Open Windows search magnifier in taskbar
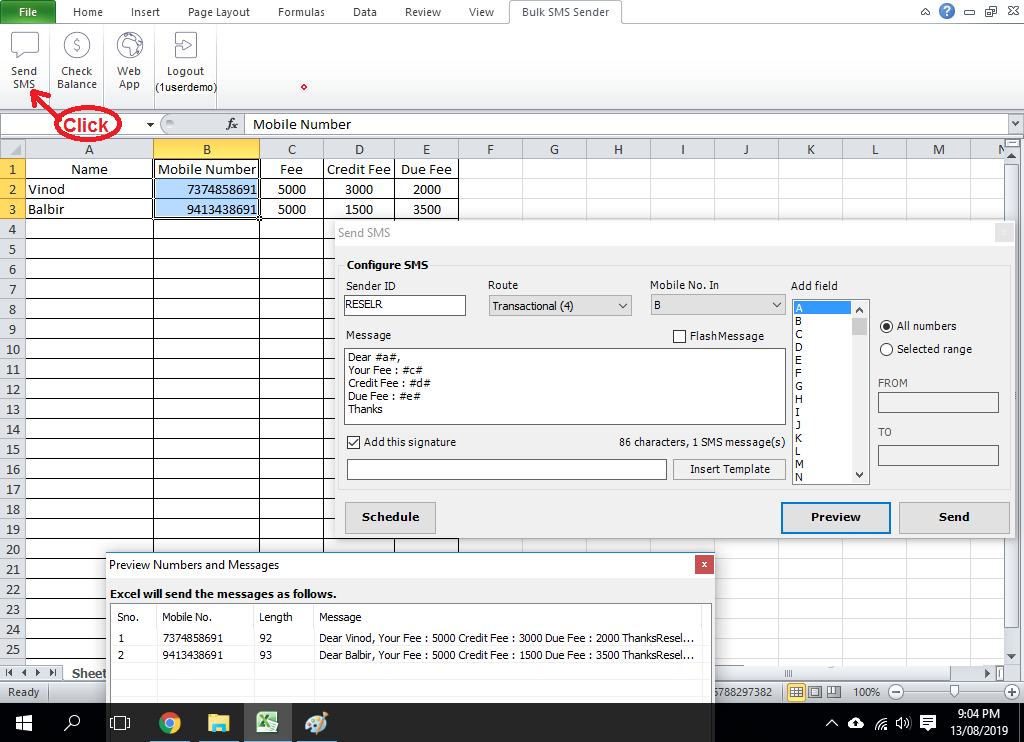This screenshot has height=742, width=1024. click(72, 723)
